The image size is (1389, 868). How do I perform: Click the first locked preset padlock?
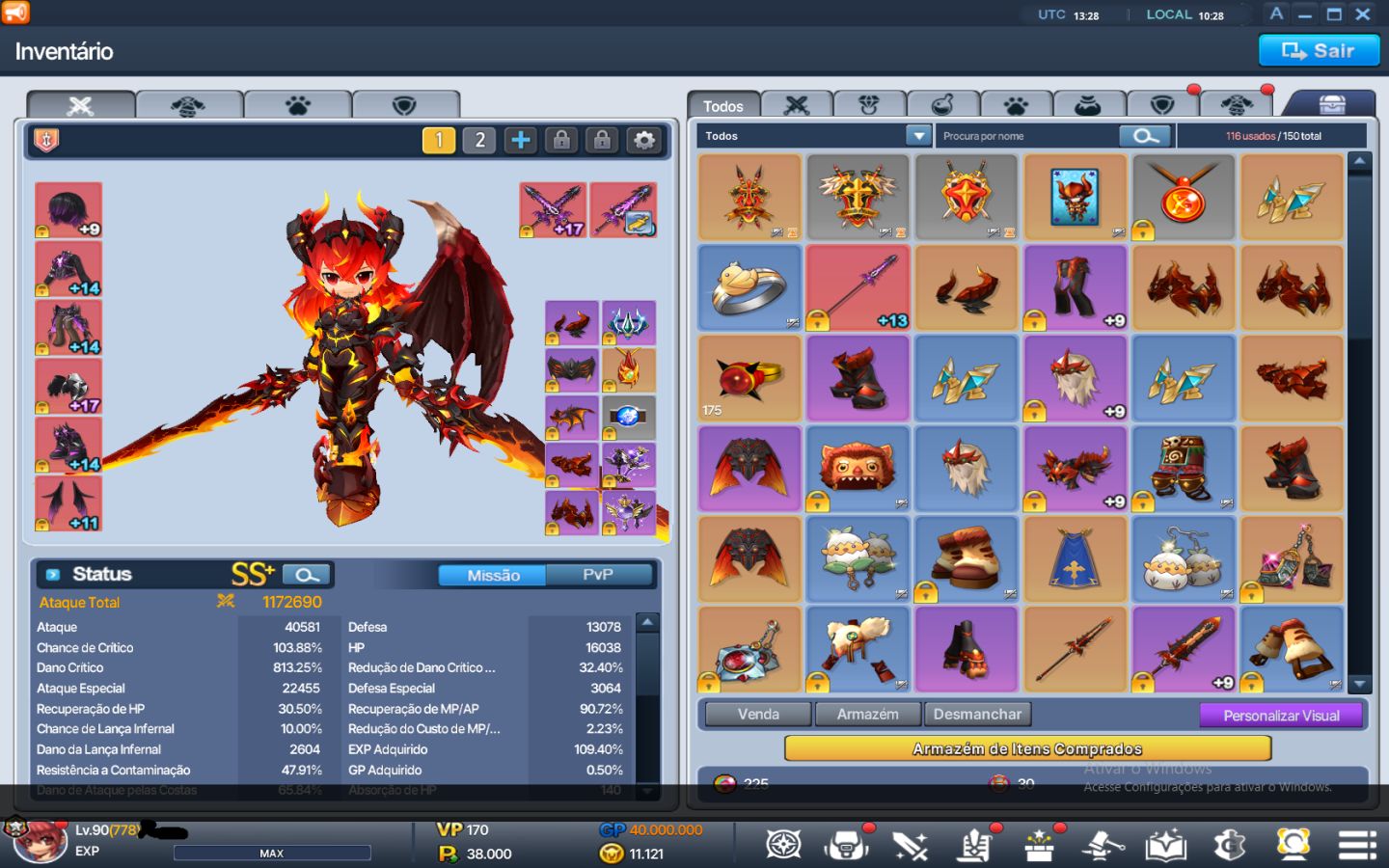[561, 141]
